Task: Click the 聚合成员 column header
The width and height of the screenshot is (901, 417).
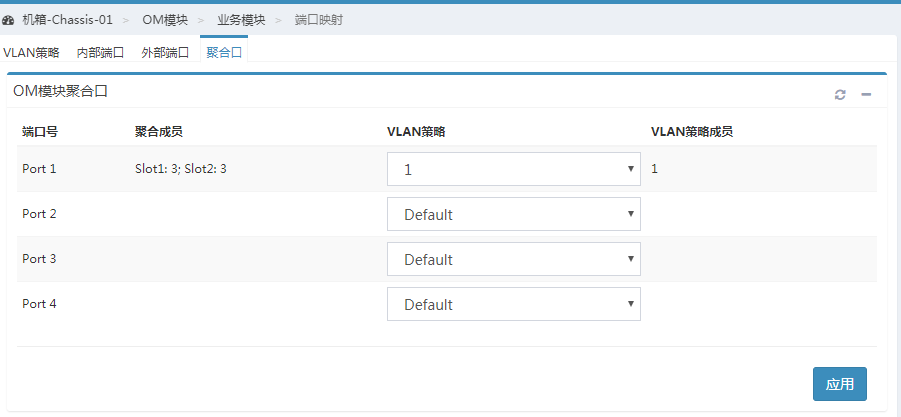Action: [x=159, y=132]
